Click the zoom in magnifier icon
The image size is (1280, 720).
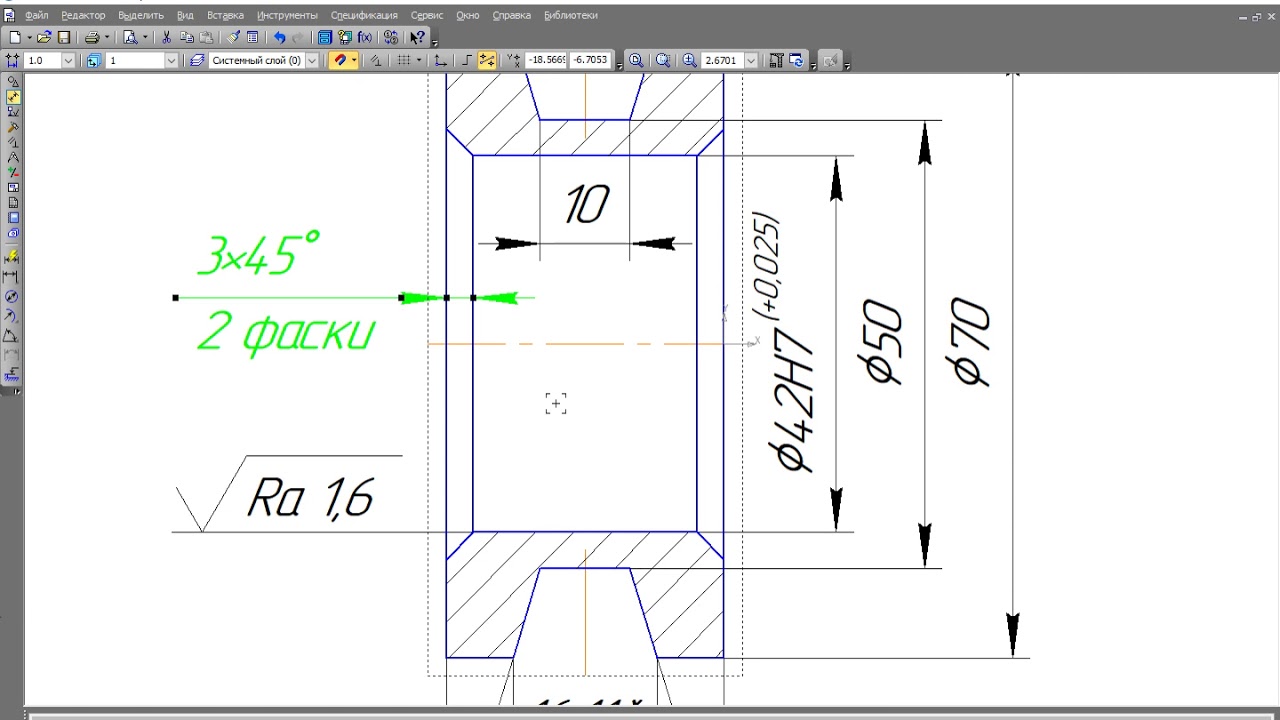[x=690, y=60]
